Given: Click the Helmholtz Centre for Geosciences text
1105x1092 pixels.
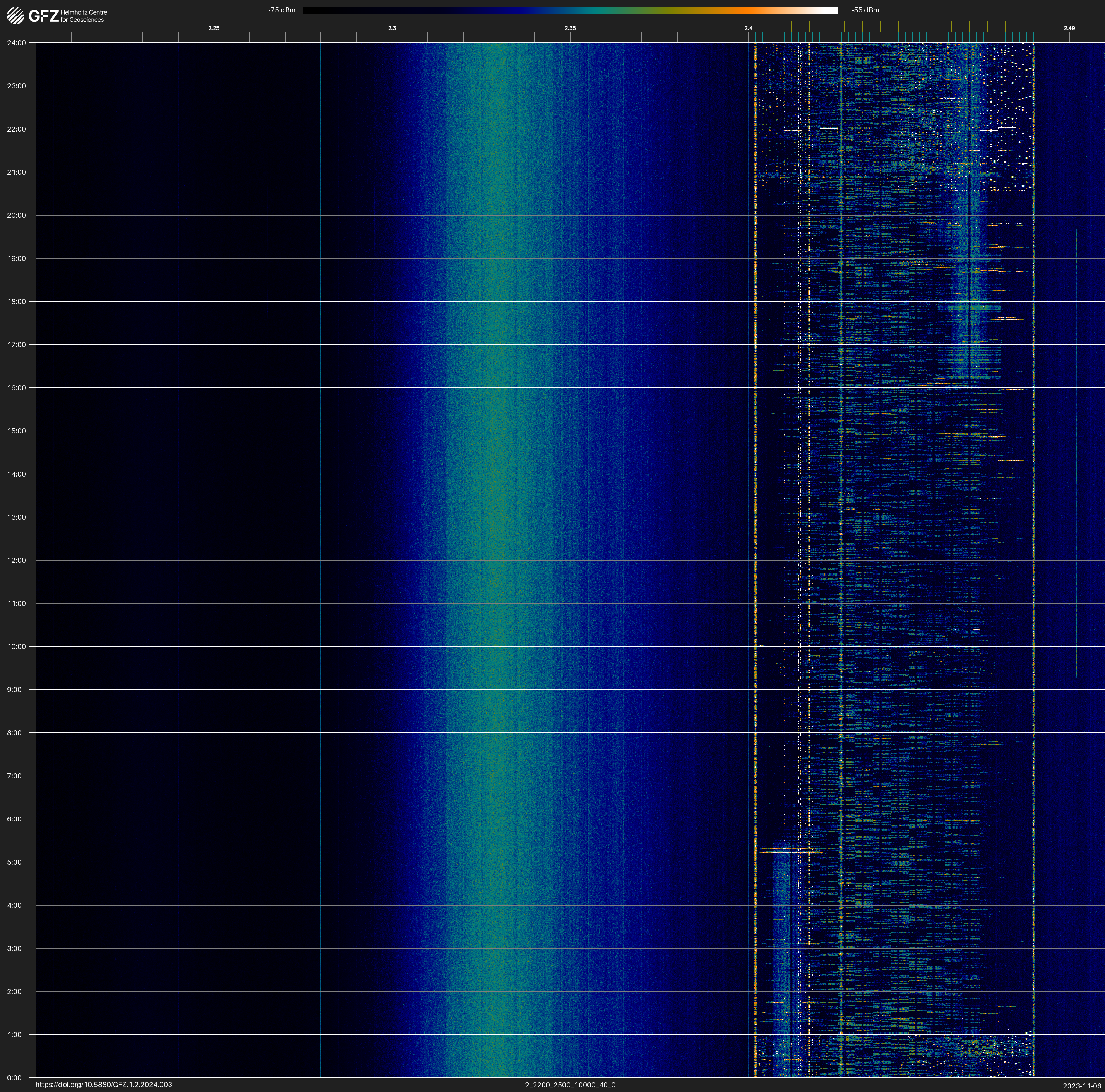Looking at the screenshot, I should [x=83, y=16].
